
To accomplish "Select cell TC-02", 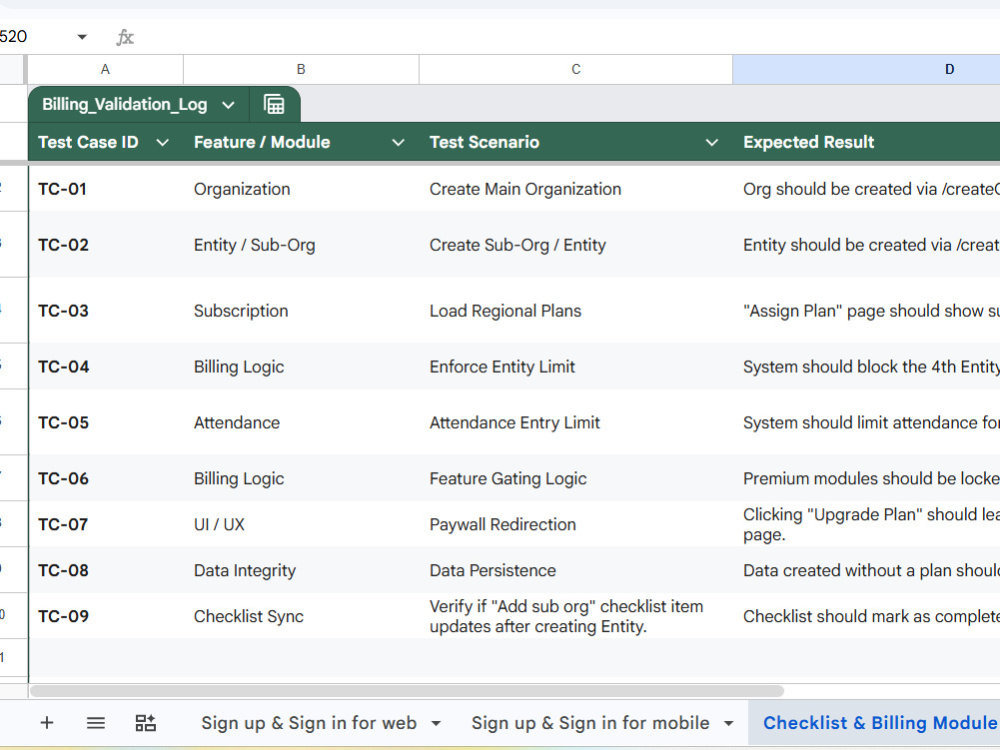I will pyautogui.click(x=106, y=245).
